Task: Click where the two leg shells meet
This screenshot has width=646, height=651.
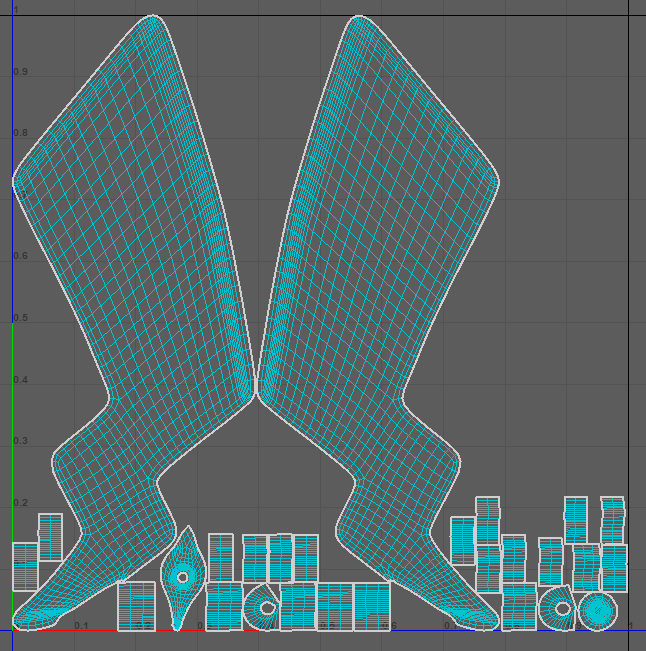Action: [x=257, y=390]
